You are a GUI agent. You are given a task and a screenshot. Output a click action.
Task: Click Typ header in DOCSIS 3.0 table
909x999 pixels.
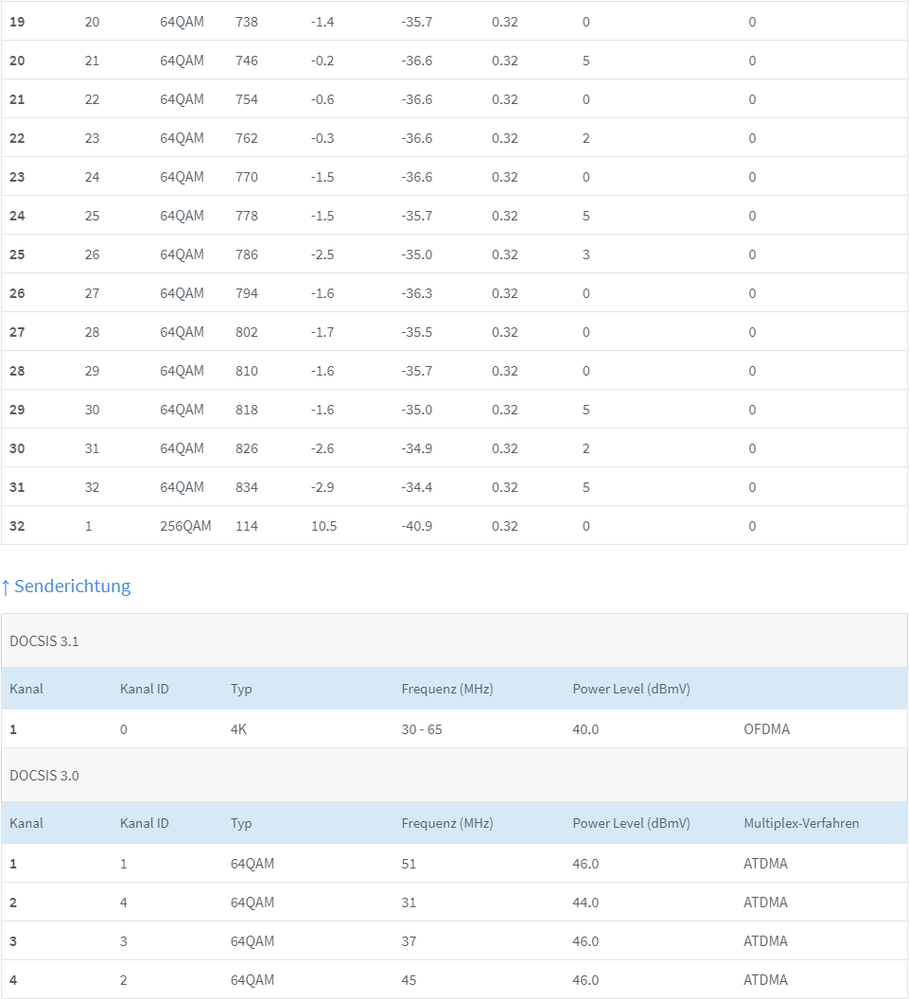tap(241, 823)
